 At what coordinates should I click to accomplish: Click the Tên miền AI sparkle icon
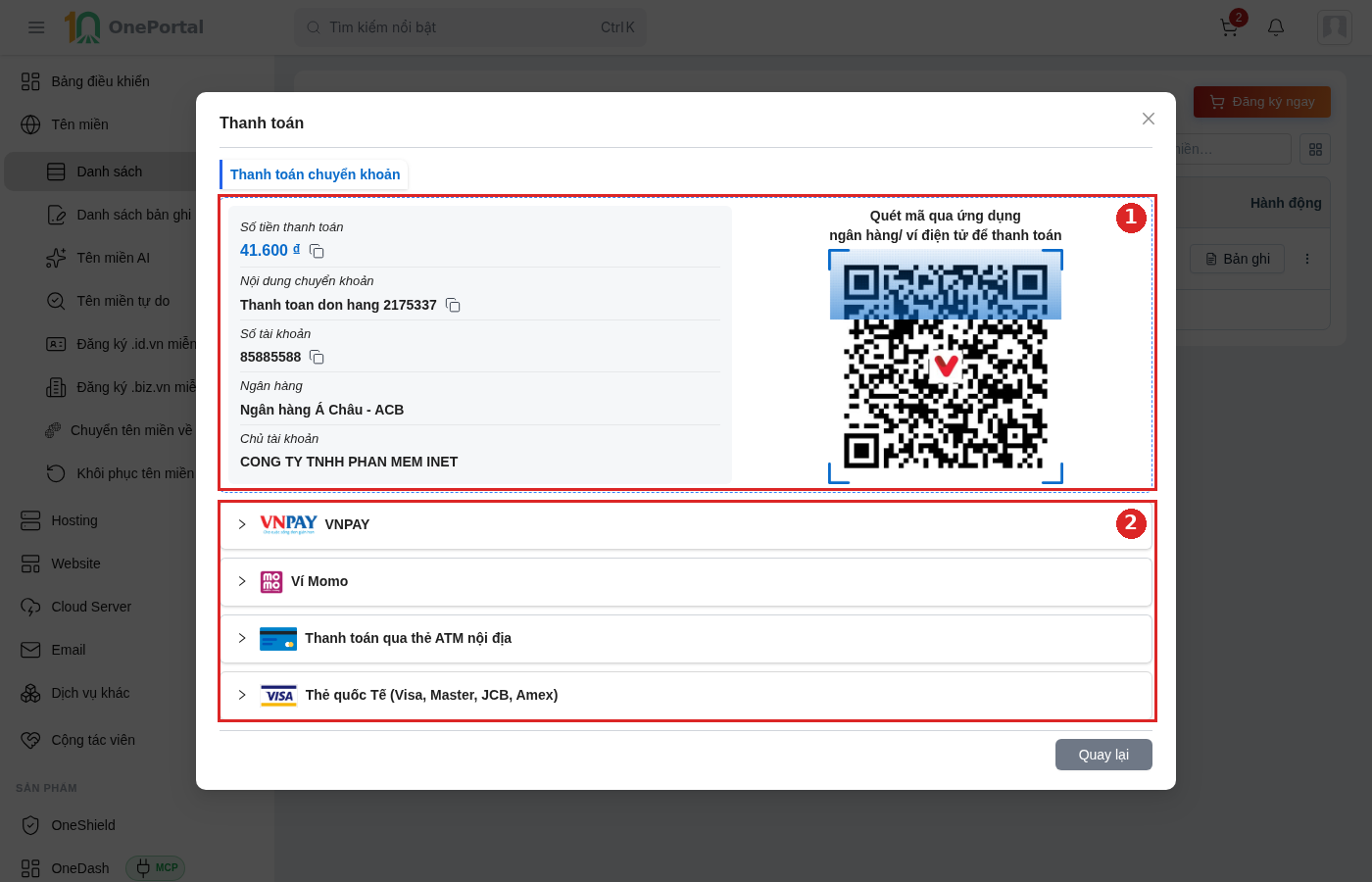(x=56, y=258)
